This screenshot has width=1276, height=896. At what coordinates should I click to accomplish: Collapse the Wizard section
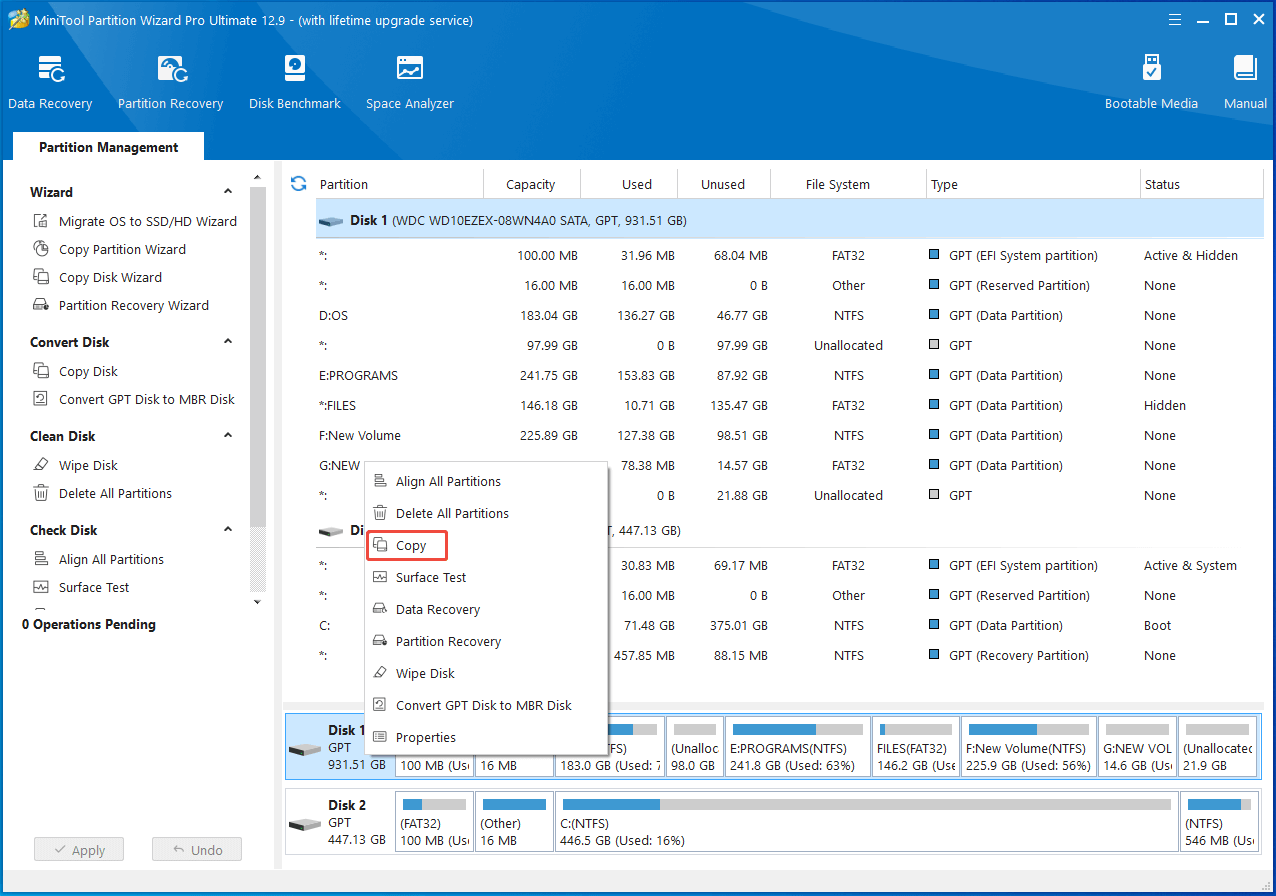pos(228,192)
